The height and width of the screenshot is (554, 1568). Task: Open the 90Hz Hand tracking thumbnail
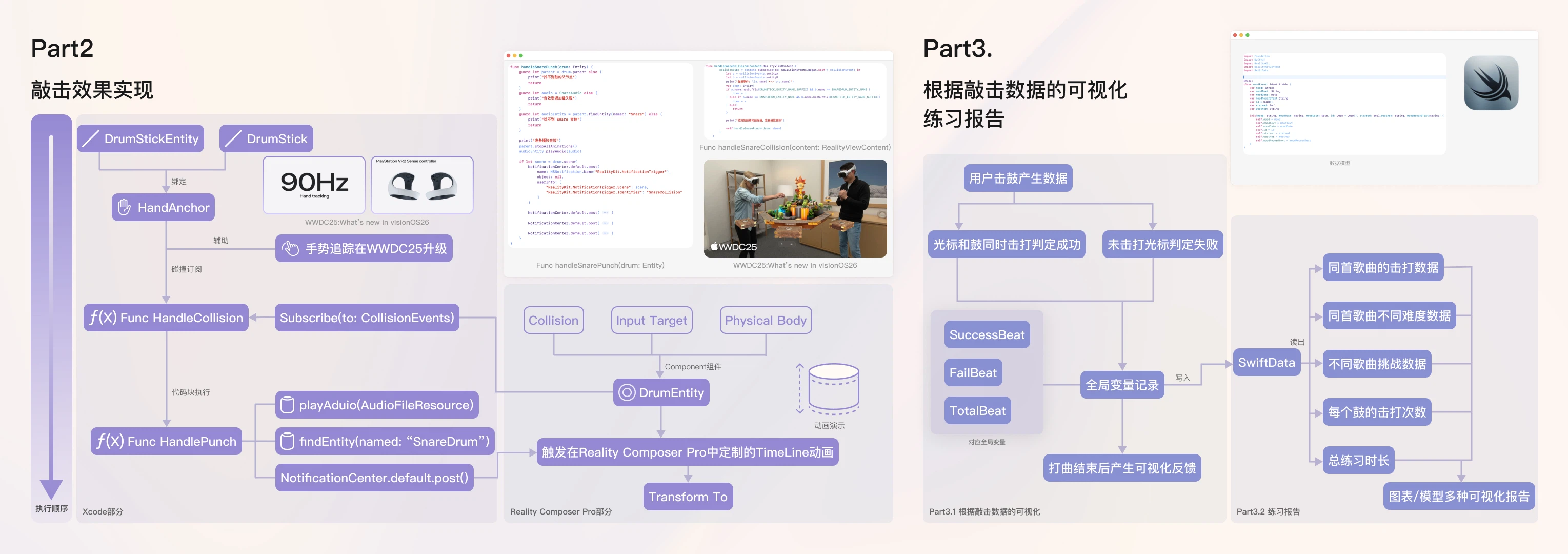(314, 185)
